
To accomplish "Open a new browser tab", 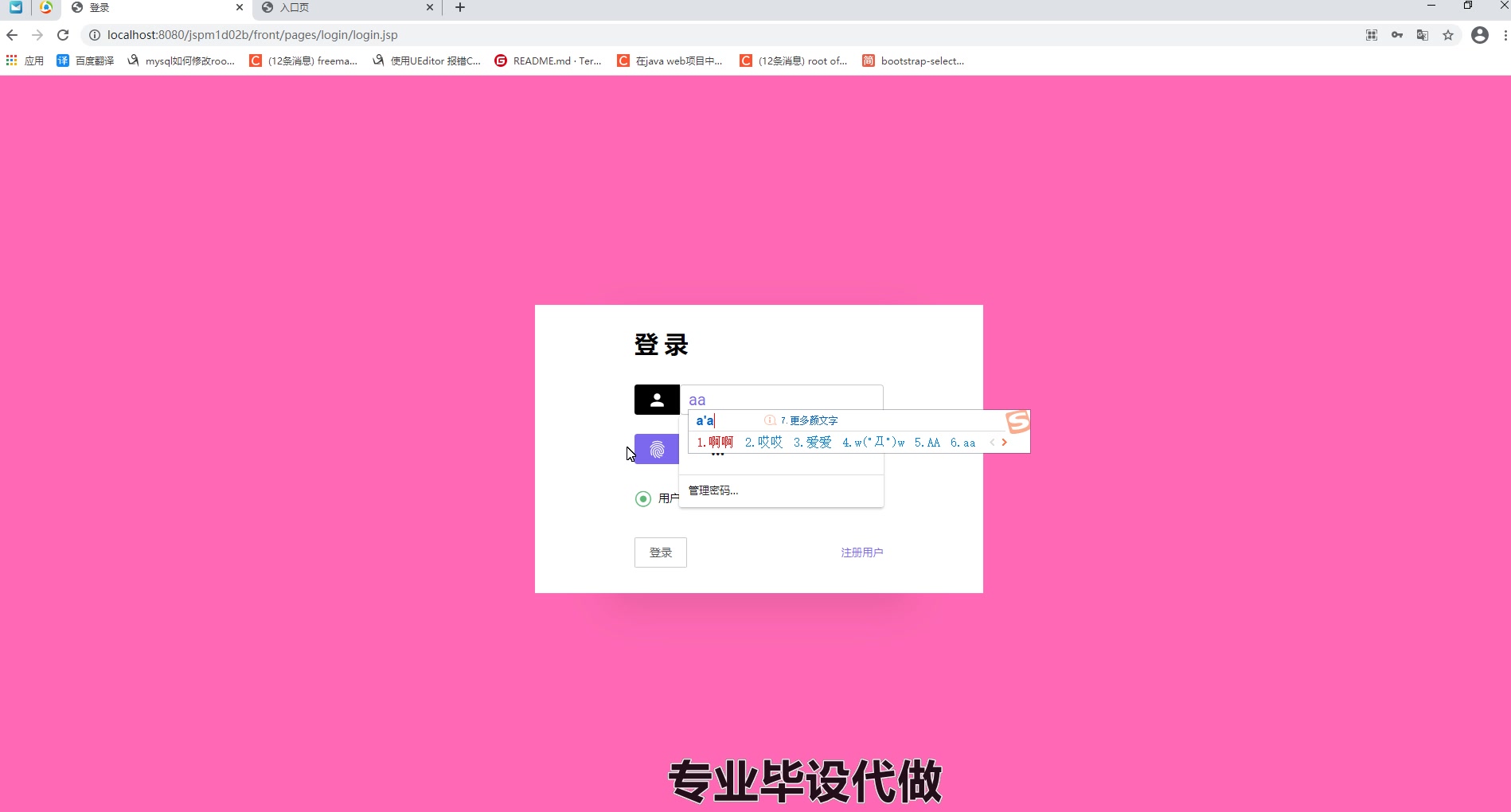I will pyautogui.click(x=460, y=7).
